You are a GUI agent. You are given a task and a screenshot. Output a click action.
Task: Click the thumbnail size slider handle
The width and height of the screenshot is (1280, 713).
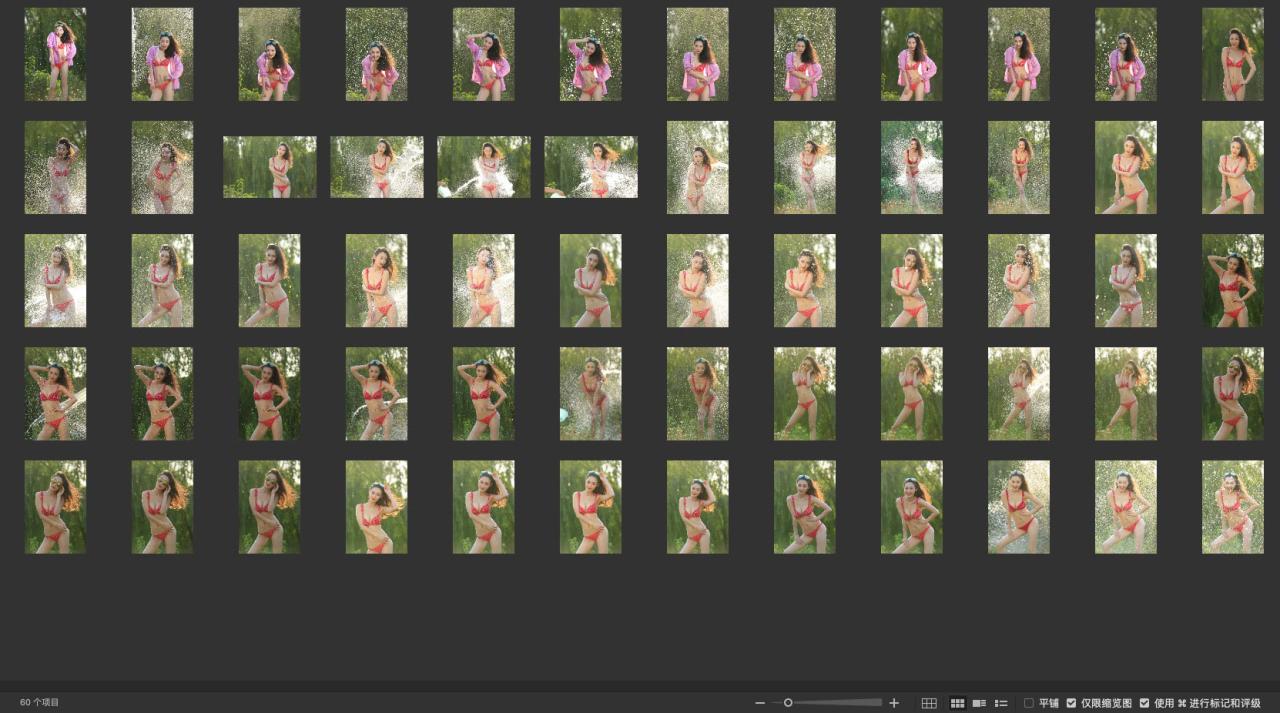click(x=788, y=703)
